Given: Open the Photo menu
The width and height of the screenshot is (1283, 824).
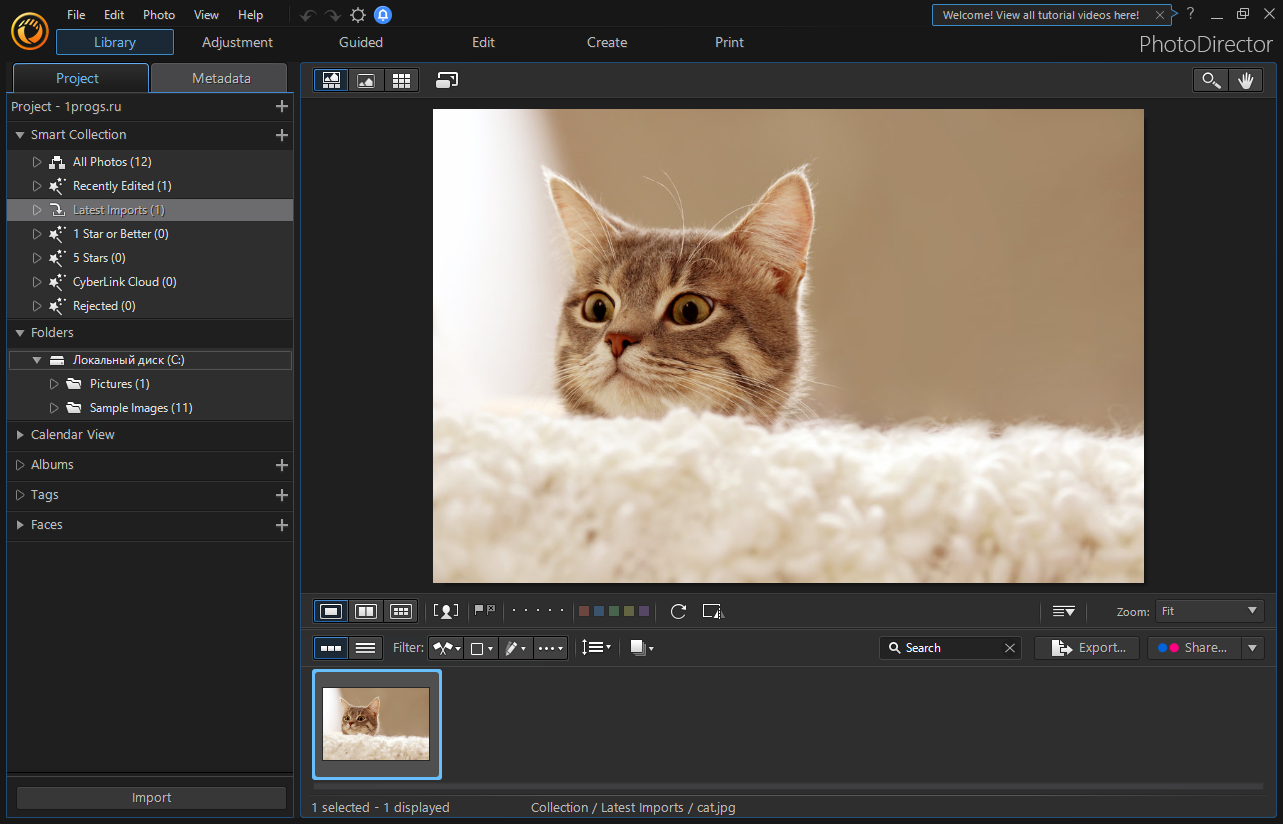Looking at the screenshot, I should (159, 15).
